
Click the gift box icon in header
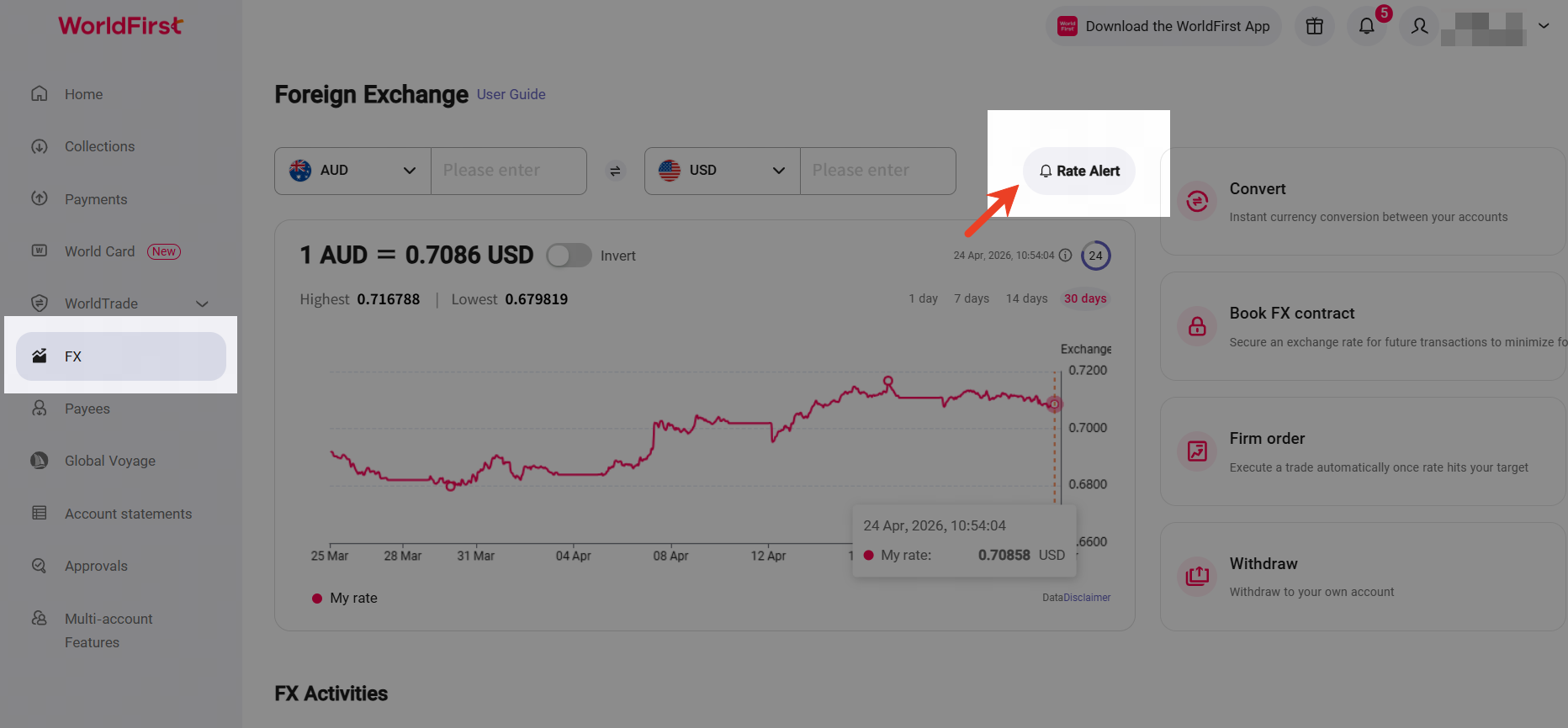[1315, 26]
